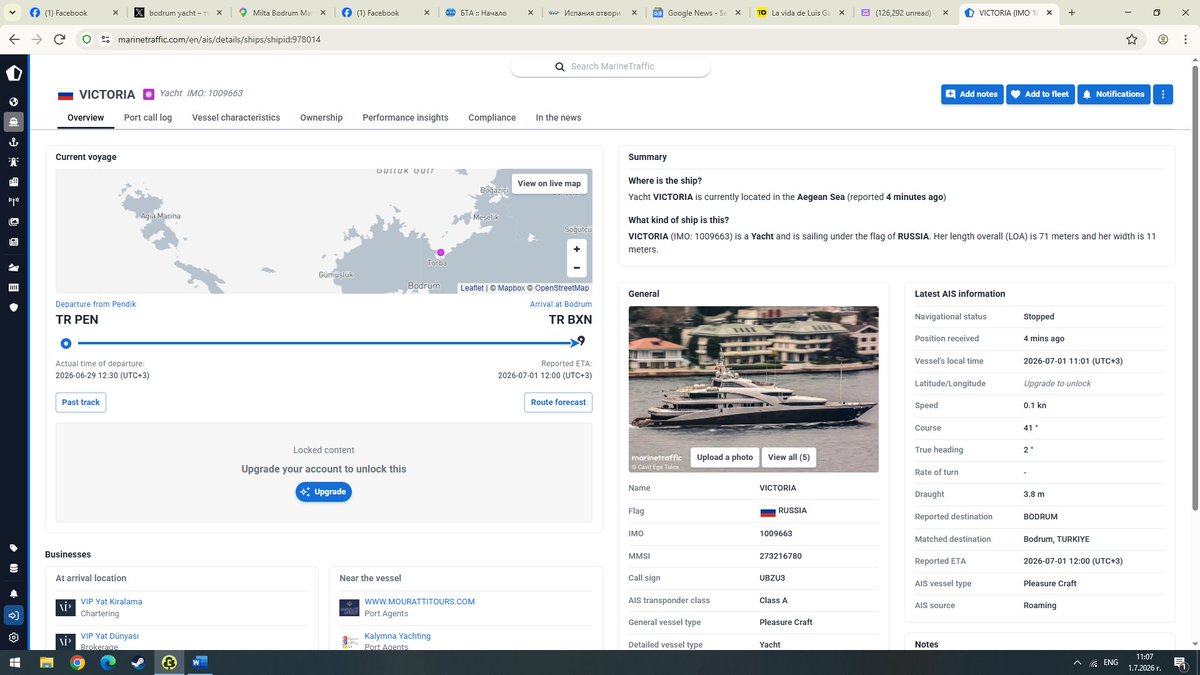The width and height of the screenshot is (1200, 675).
Task: Open the VIP Yat Kiralama link
Action: [111, 601]
